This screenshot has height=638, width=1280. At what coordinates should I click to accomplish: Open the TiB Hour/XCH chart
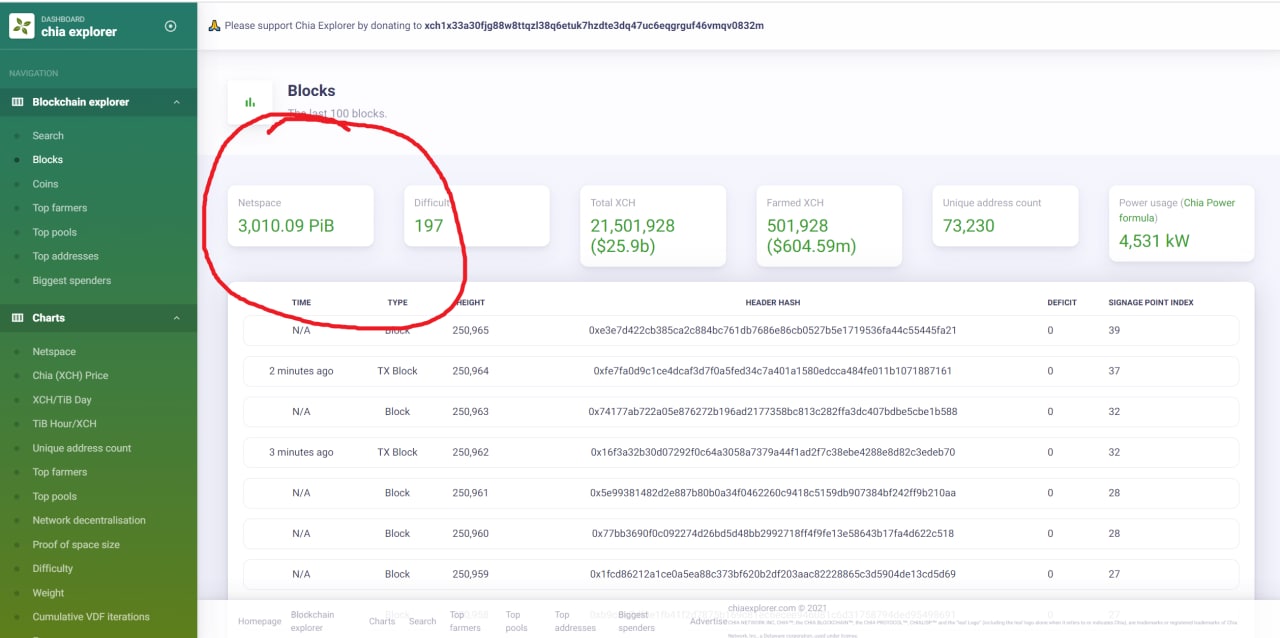pos(64,424)
